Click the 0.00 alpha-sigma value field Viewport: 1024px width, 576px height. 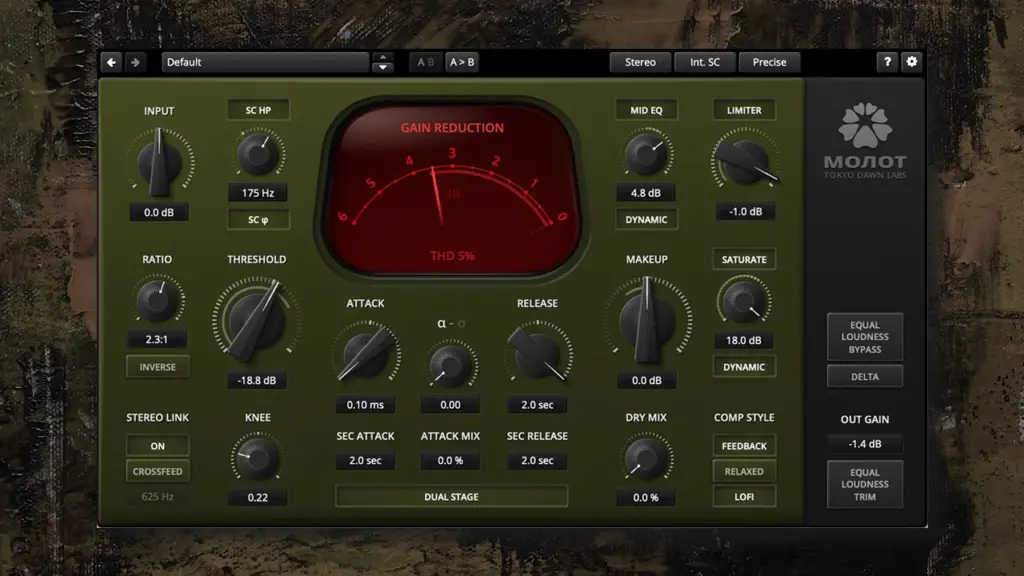click(x=450, y=405)
